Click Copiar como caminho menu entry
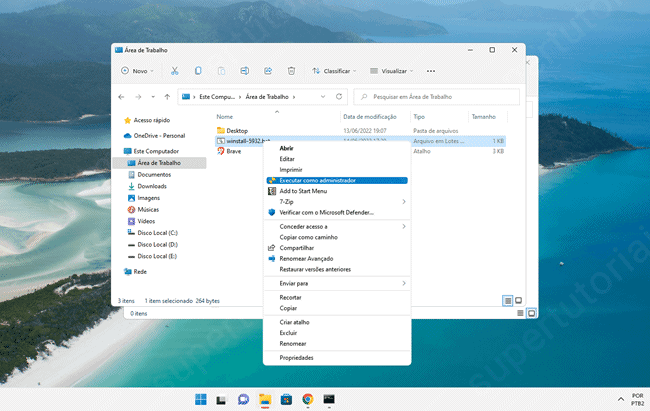 (307, 237)
